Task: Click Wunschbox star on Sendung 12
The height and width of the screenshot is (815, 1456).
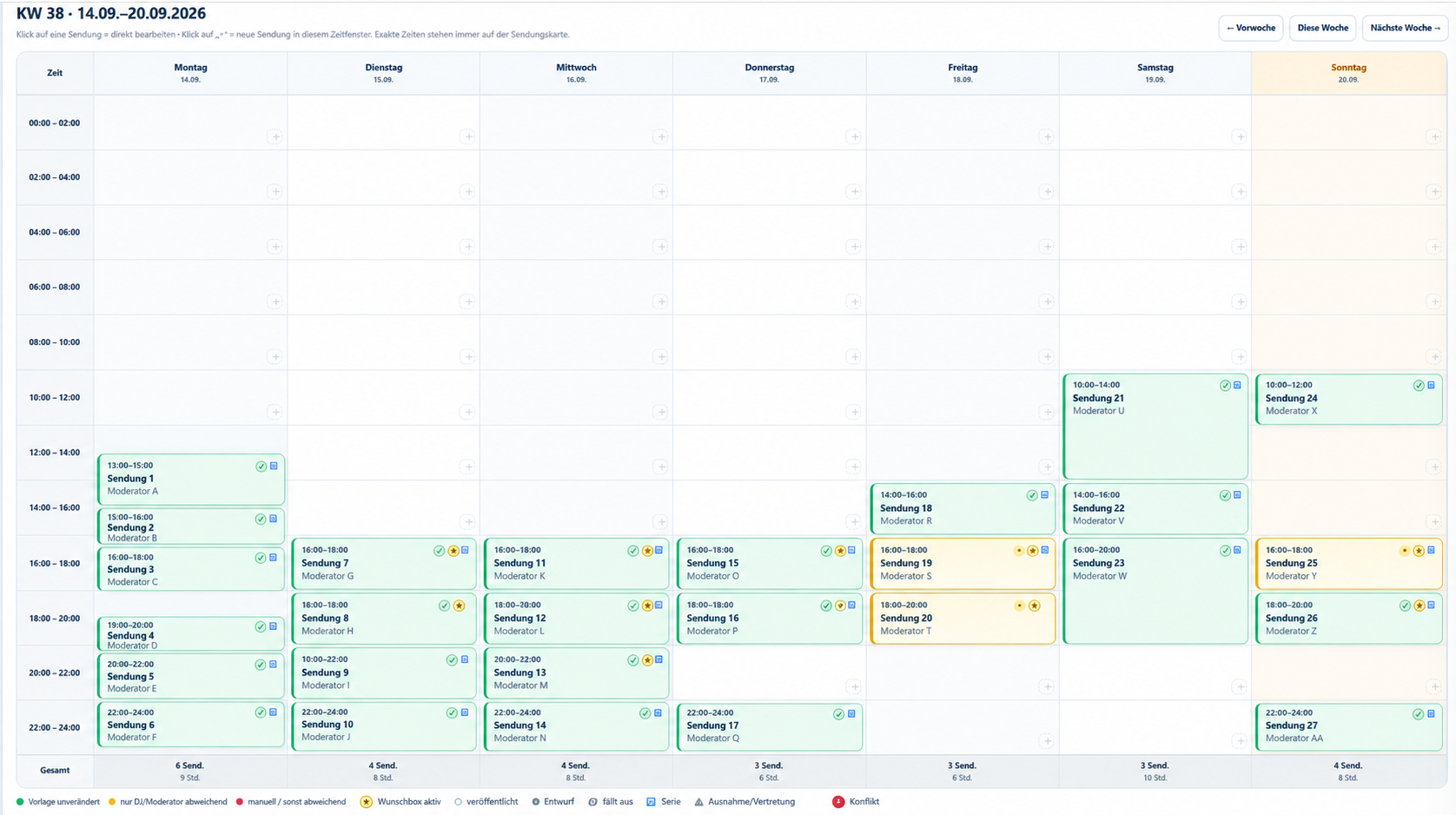Action: (x=647, y=606)
